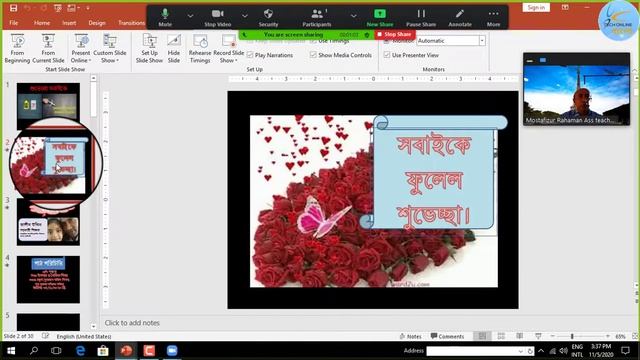Open PowerPoint from the taskbar

point(127,351)
